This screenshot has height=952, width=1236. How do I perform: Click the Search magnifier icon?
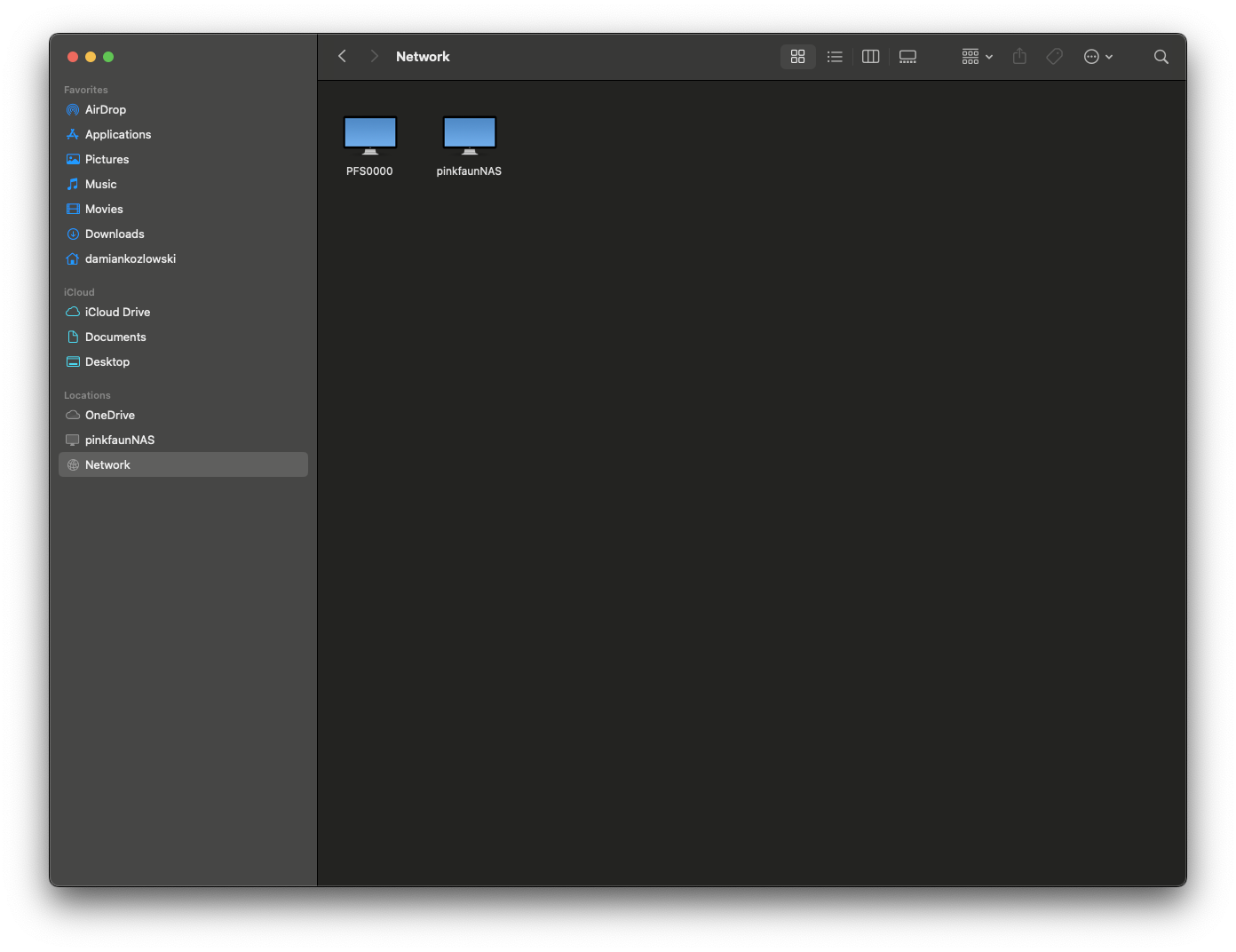[x=1161, y=56]
